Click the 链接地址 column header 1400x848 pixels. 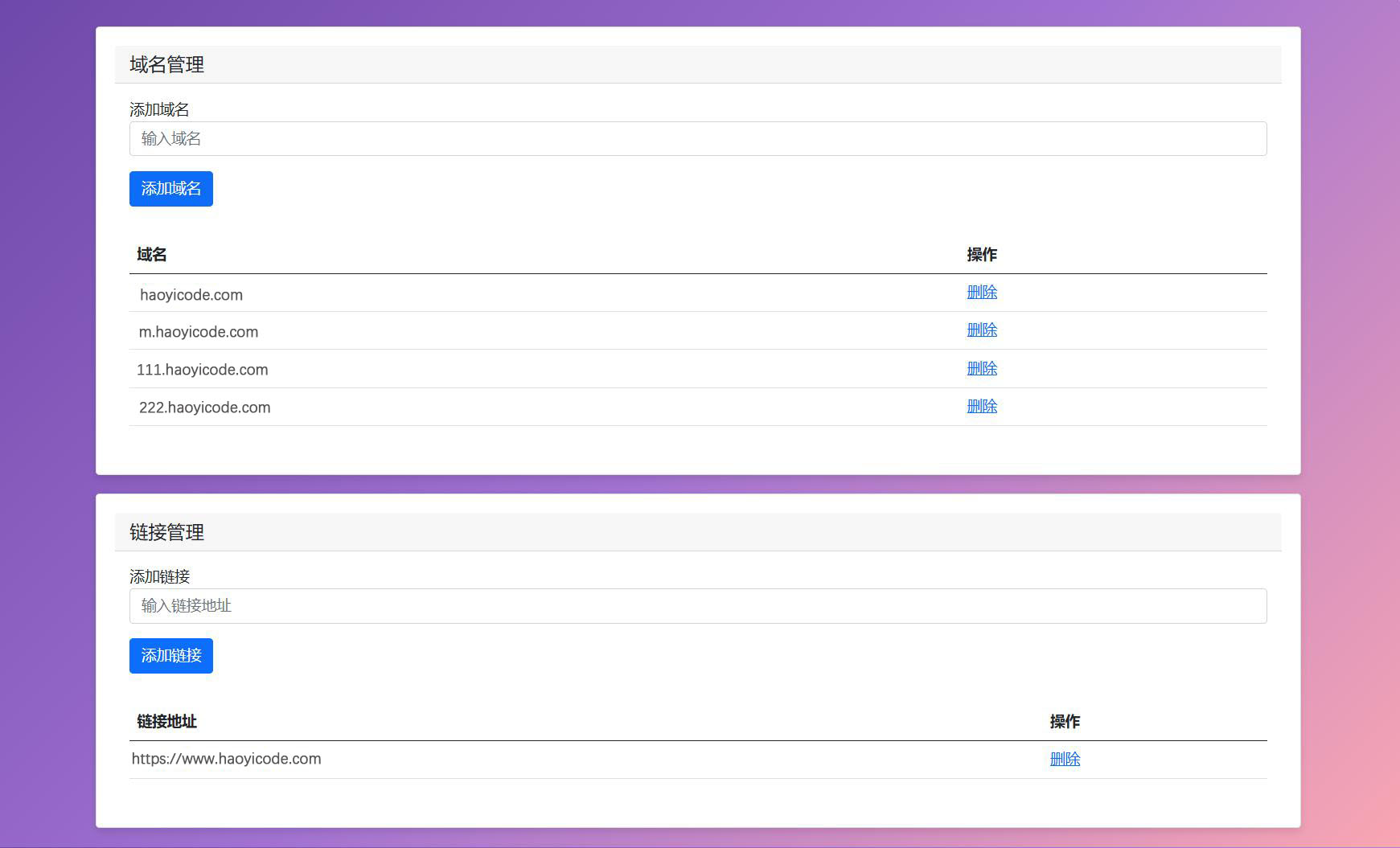point(167,722)
